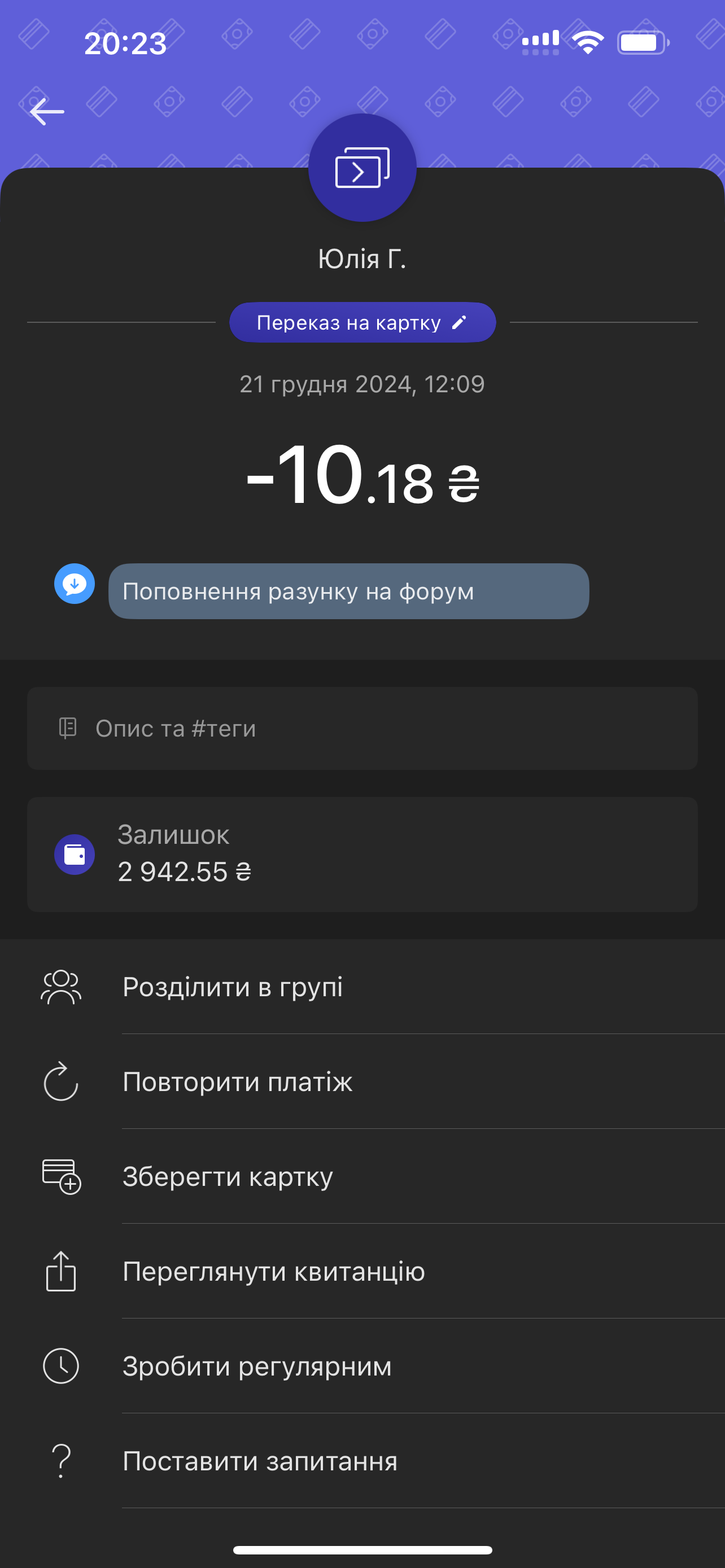
Task: Tap the save card plus icon
Action: [61, 1177]
